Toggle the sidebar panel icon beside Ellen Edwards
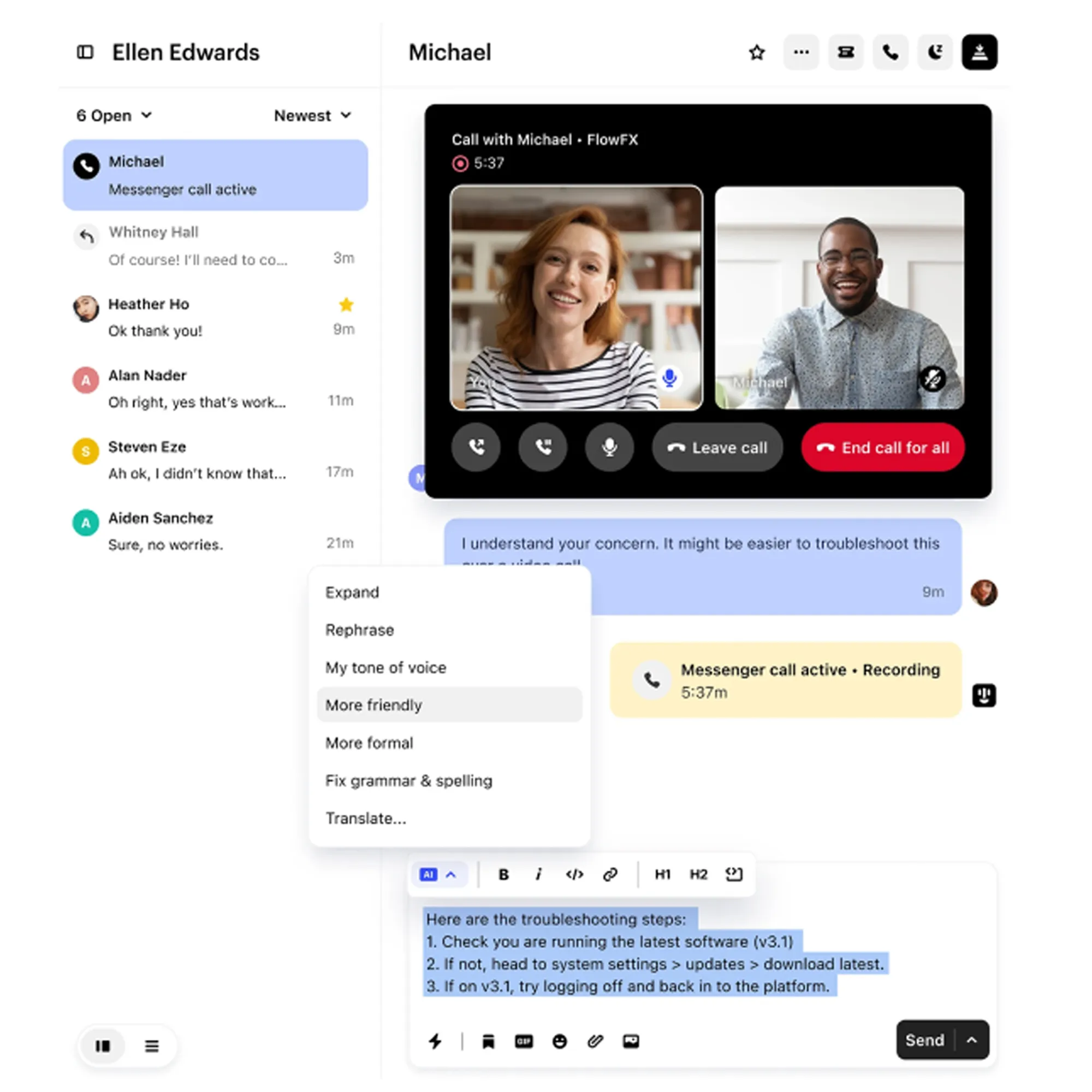 click(x=85, y=52)
